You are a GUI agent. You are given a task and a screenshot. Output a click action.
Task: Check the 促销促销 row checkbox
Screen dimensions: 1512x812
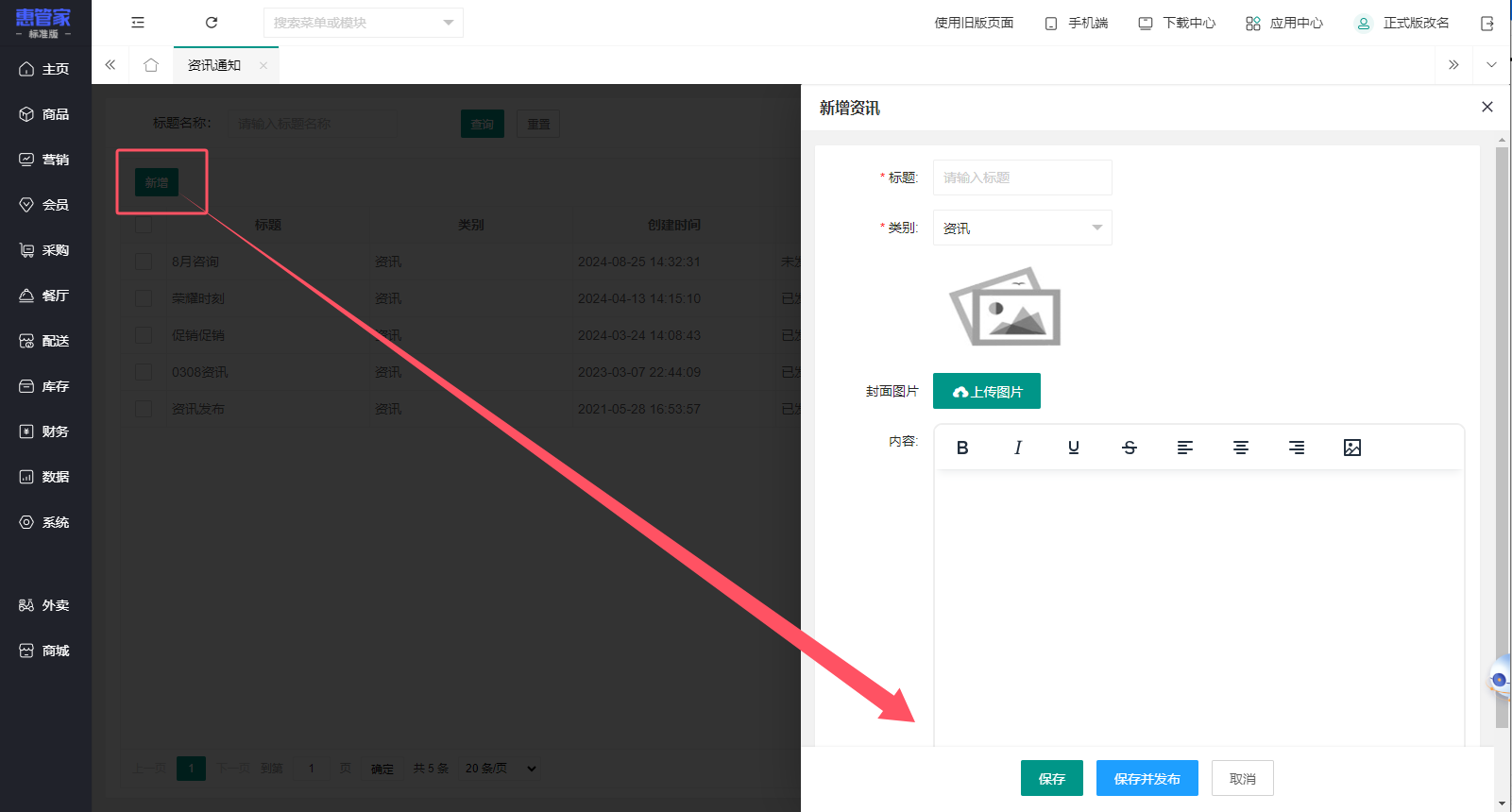pyautogui.click(x=144, y=335)
